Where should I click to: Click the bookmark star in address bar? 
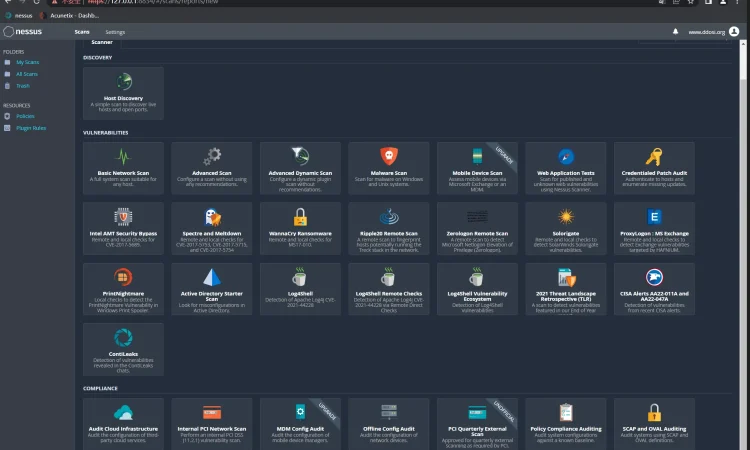(691, 2)
